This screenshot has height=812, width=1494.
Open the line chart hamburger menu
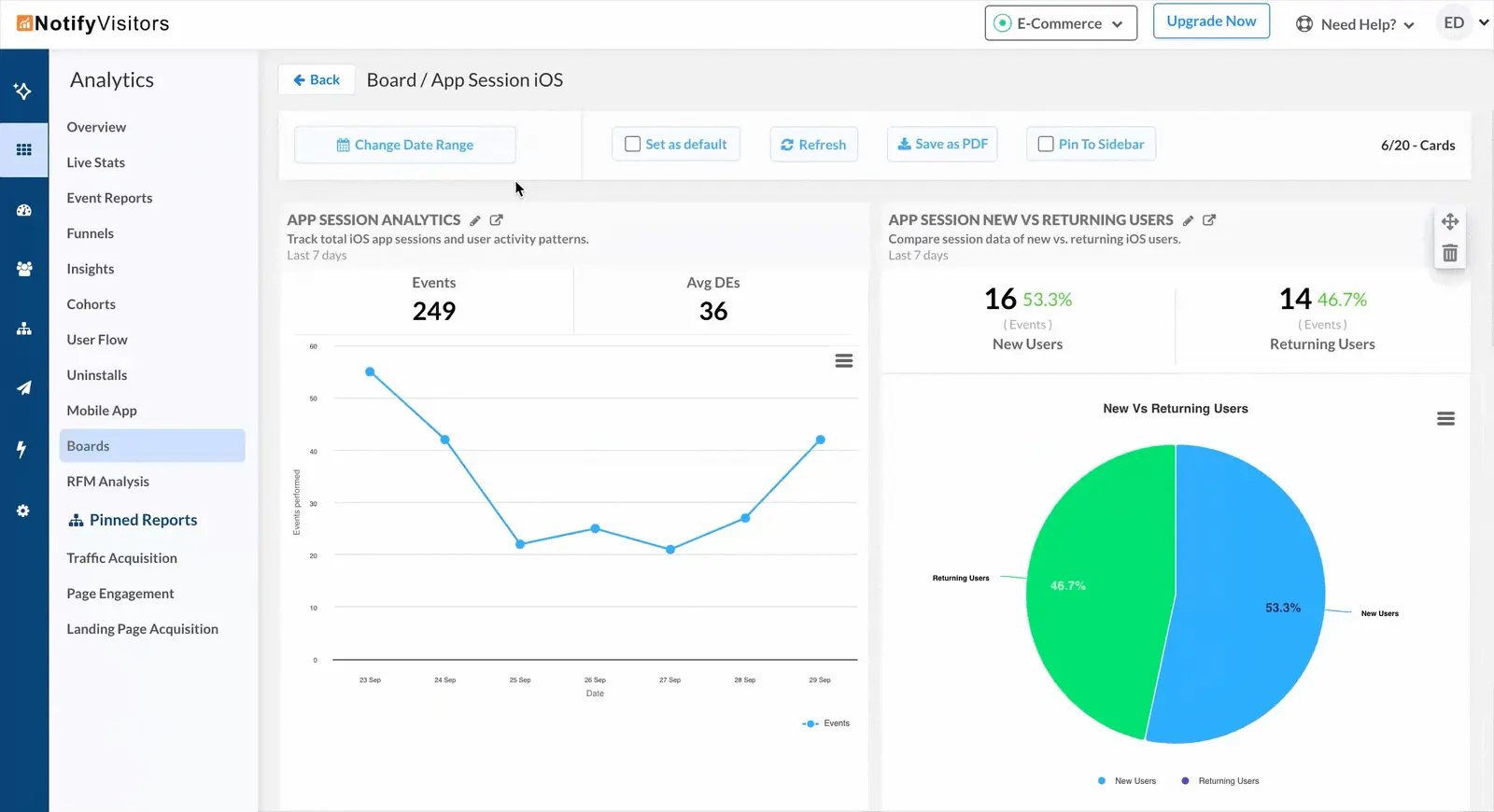[x=843, y=361]
